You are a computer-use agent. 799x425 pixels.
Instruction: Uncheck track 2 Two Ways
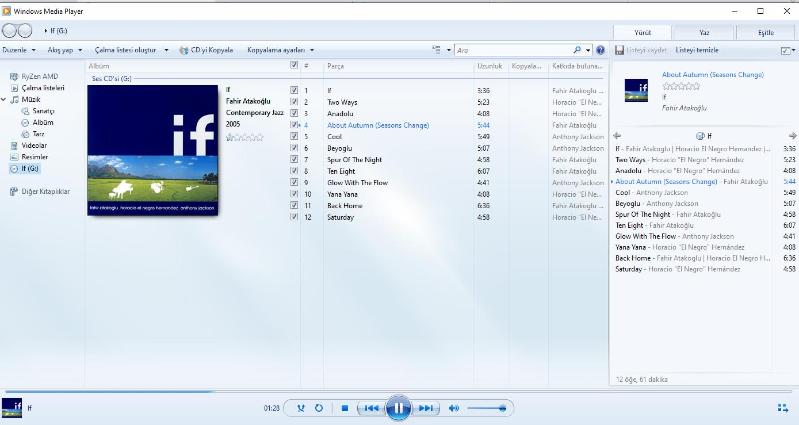tap(294, 101)
